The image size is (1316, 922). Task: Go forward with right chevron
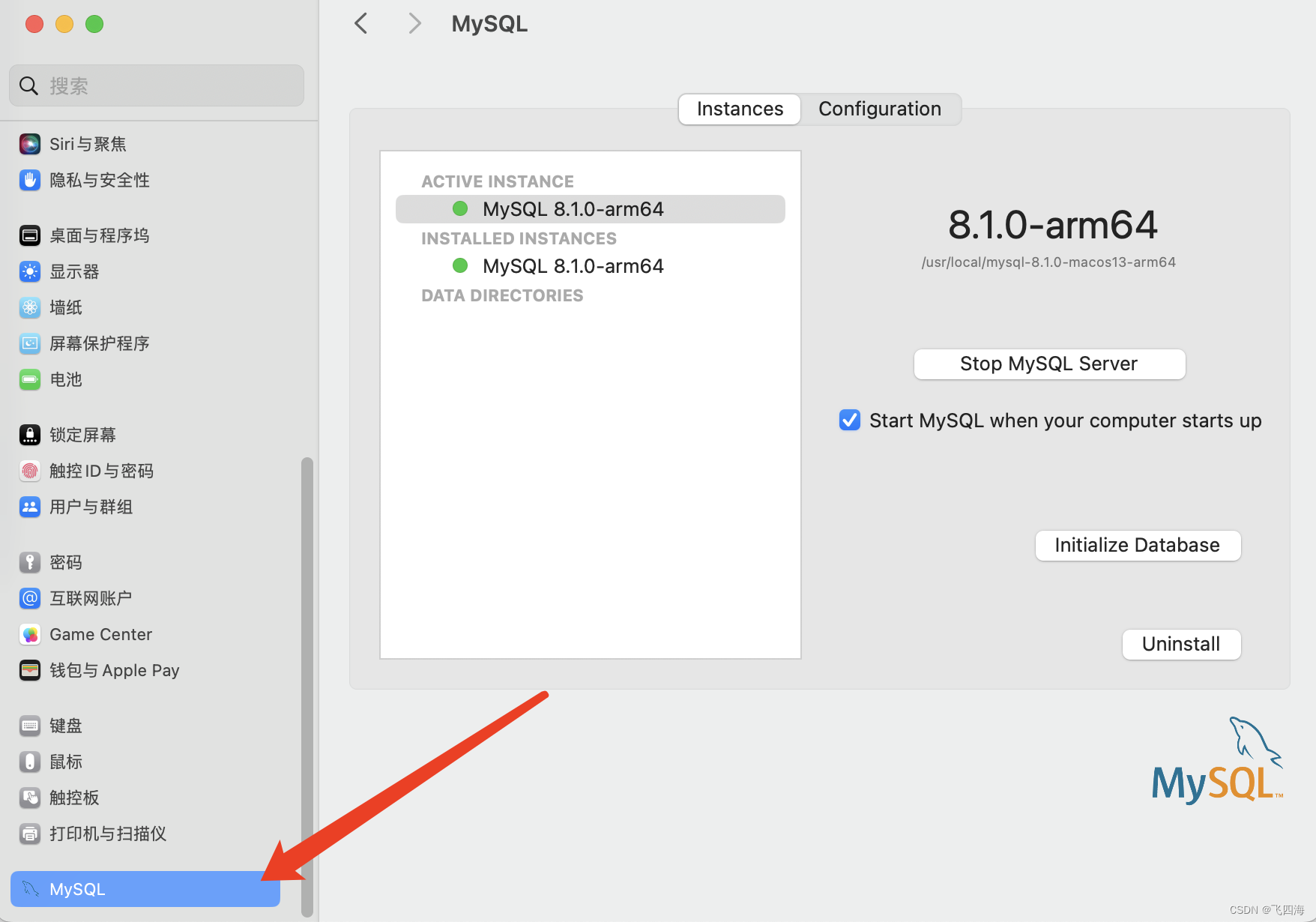[414, 23]
